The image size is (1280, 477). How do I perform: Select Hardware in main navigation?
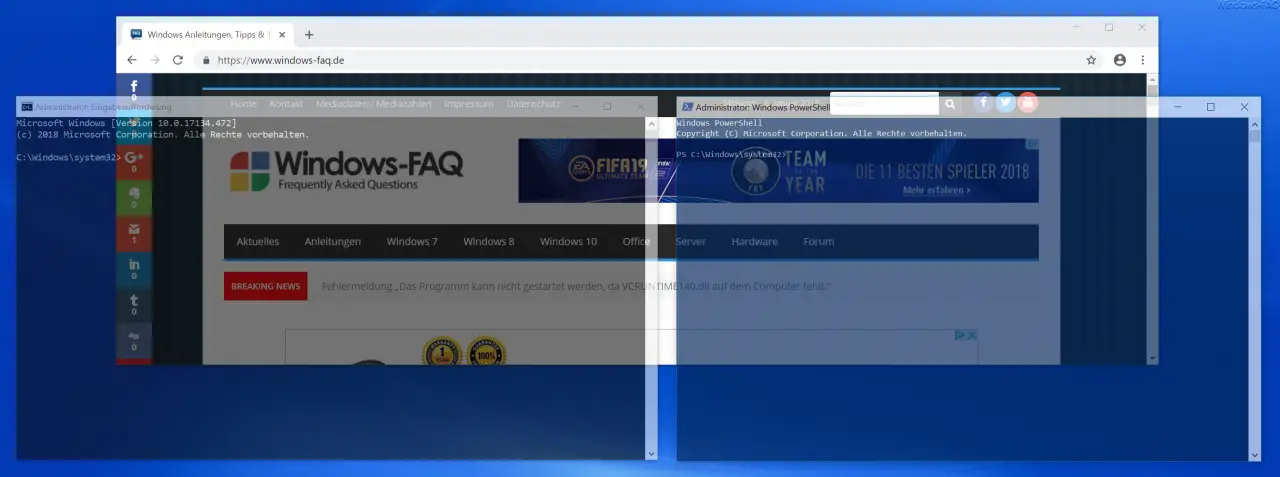[x=754, y=241]
